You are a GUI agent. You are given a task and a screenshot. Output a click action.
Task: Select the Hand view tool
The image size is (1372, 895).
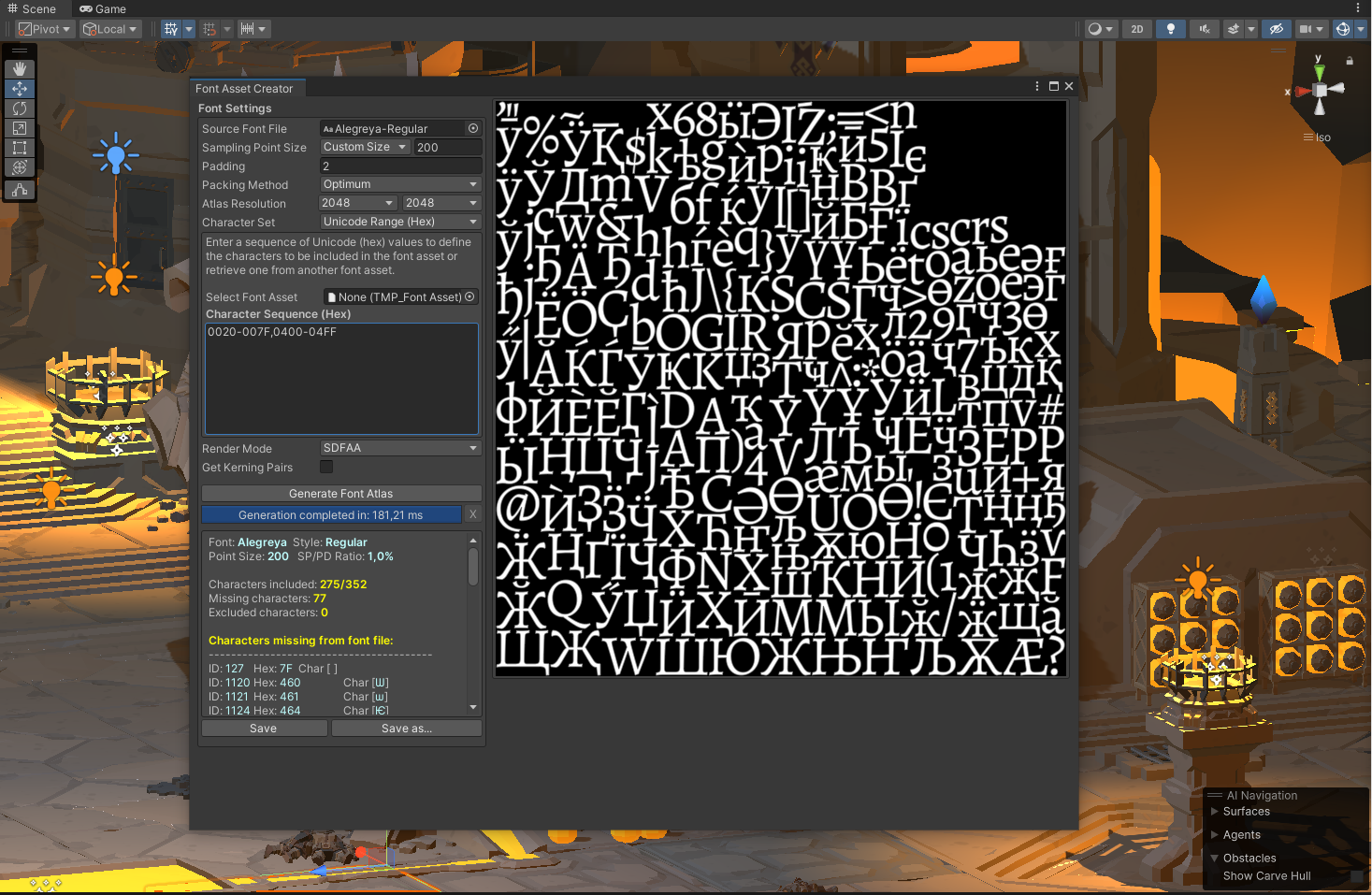(x=20, y=69)
